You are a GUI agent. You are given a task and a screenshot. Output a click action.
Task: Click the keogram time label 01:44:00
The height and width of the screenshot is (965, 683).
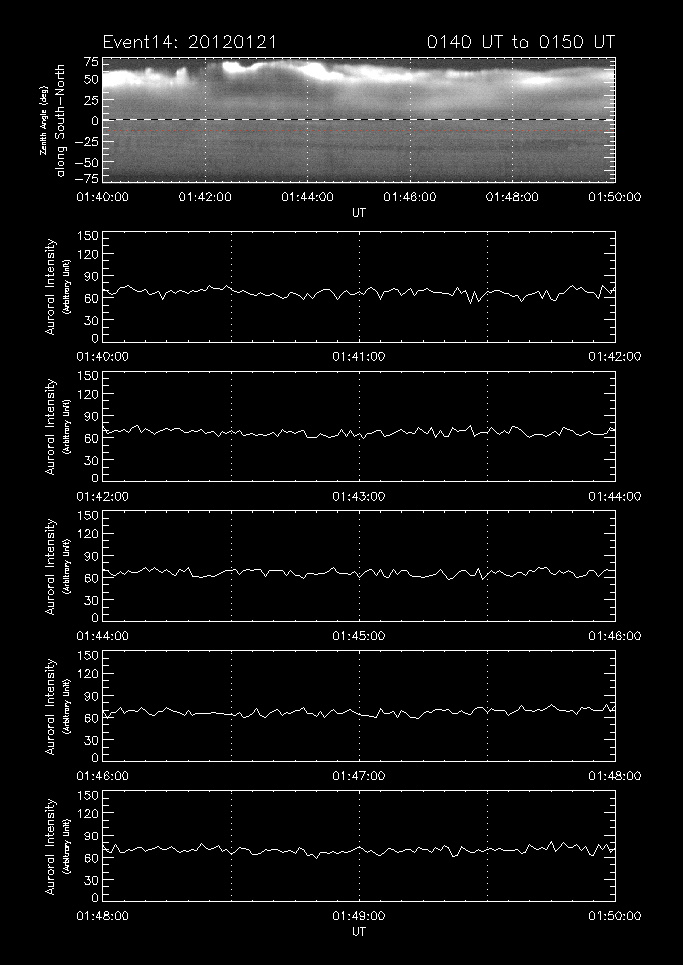click(308, 197)
